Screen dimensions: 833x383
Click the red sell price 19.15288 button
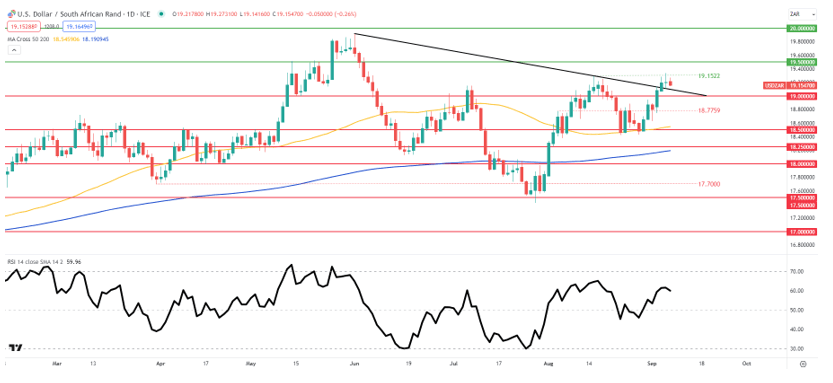[x=24, y=25]
